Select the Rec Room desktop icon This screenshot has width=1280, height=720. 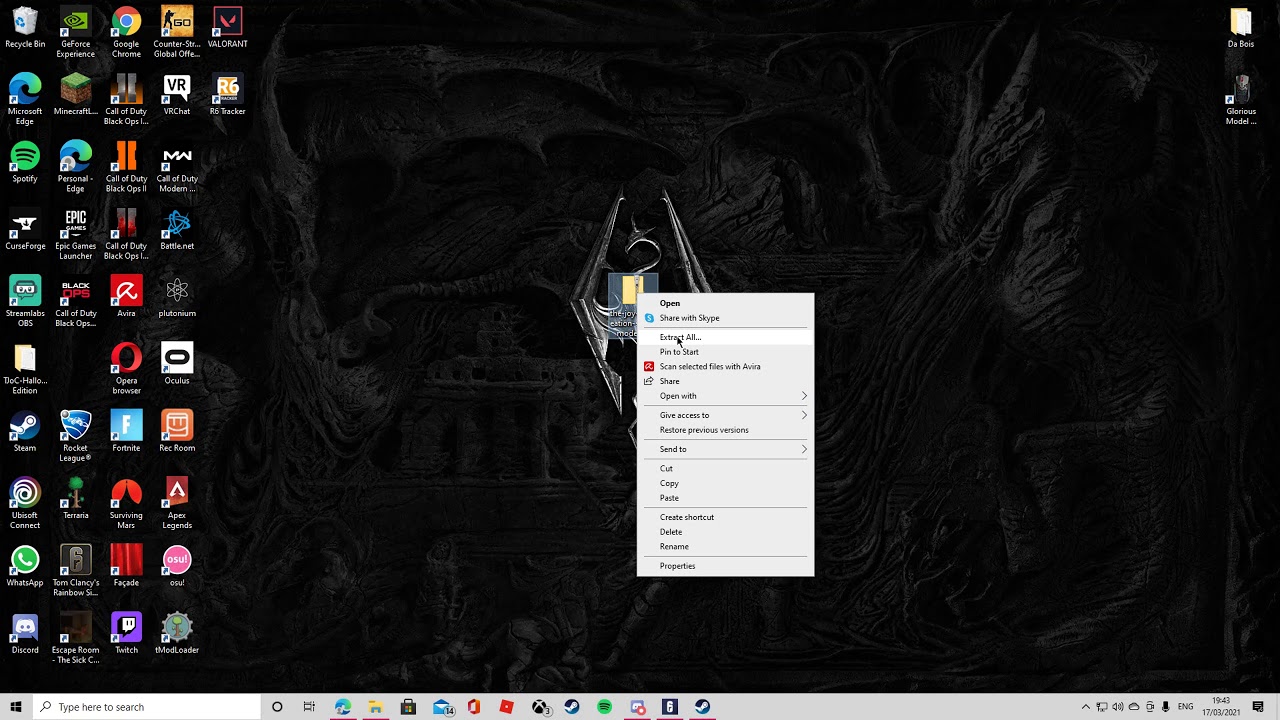click(177, 431)
